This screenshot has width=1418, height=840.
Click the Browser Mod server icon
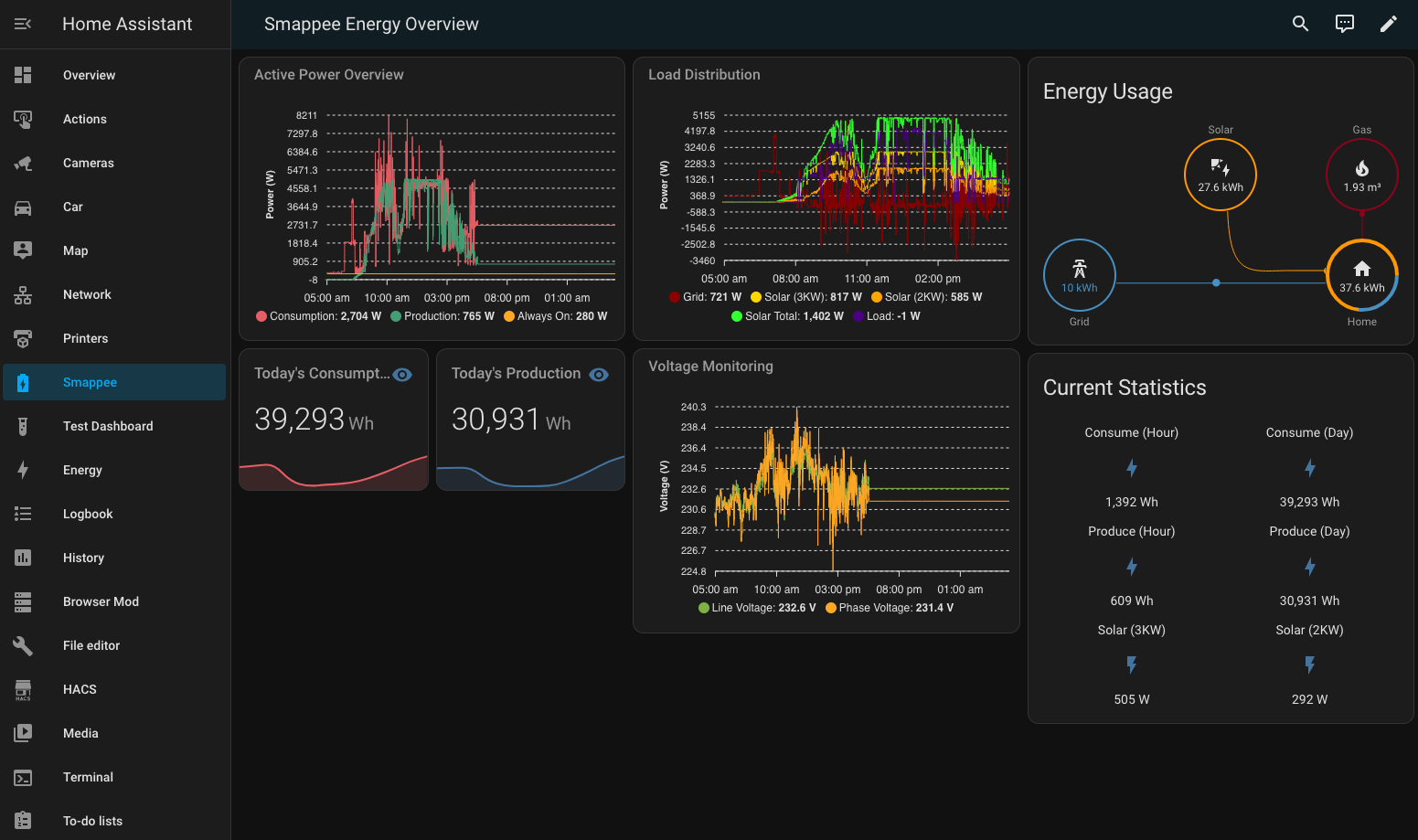click(x=23, y=601)
